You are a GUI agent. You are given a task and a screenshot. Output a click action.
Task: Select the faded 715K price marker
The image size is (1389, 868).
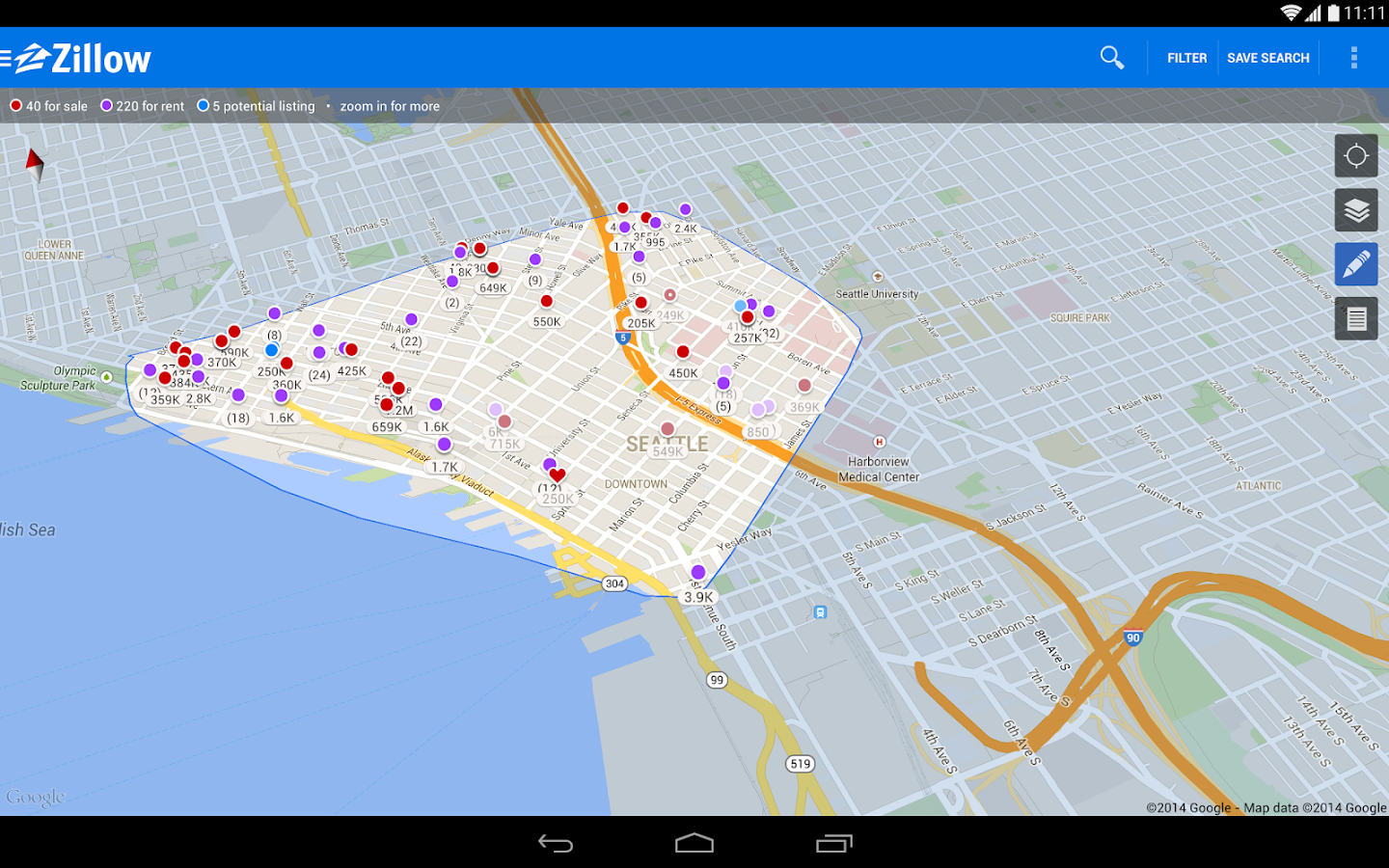504,445
